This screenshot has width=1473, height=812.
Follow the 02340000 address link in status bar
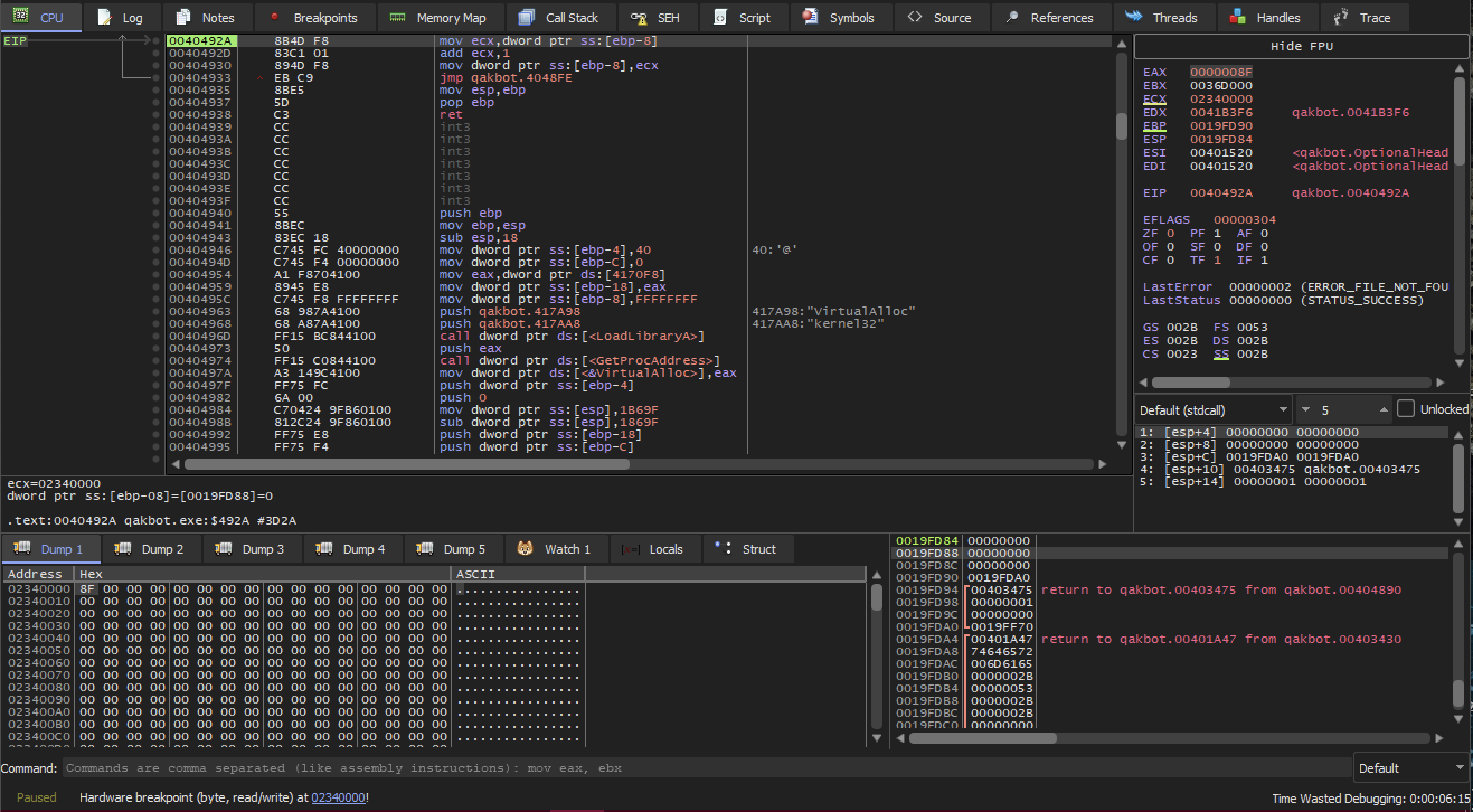point(338,797)
